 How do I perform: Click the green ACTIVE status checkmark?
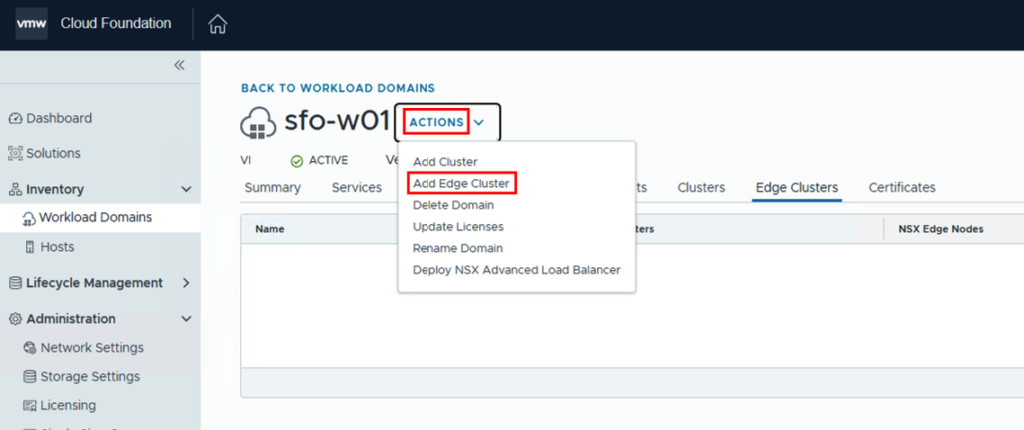(x=297, y=161)
